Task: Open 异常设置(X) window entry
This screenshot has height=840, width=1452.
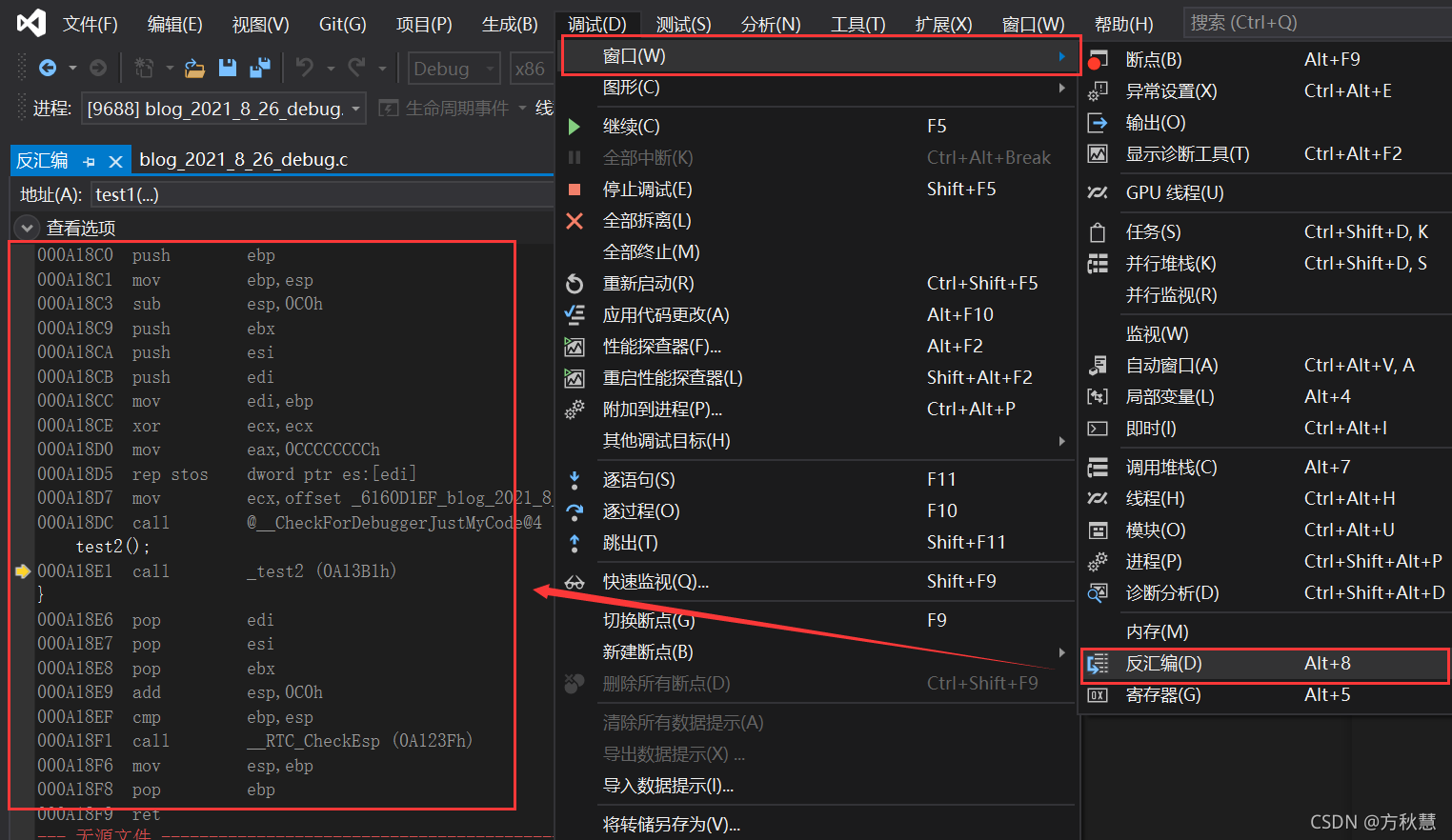Action: click(x=1266, y=90)
